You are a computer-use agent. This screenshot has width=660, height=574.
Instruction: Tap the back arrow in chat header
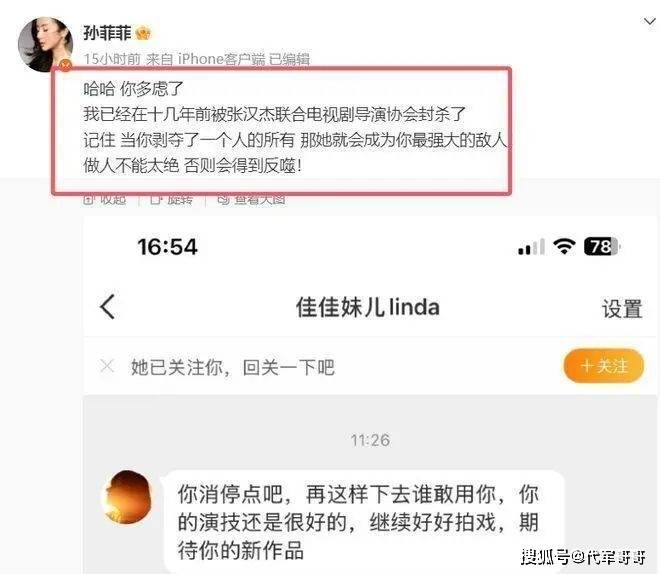pyautogui.click(x=108, y=307)
